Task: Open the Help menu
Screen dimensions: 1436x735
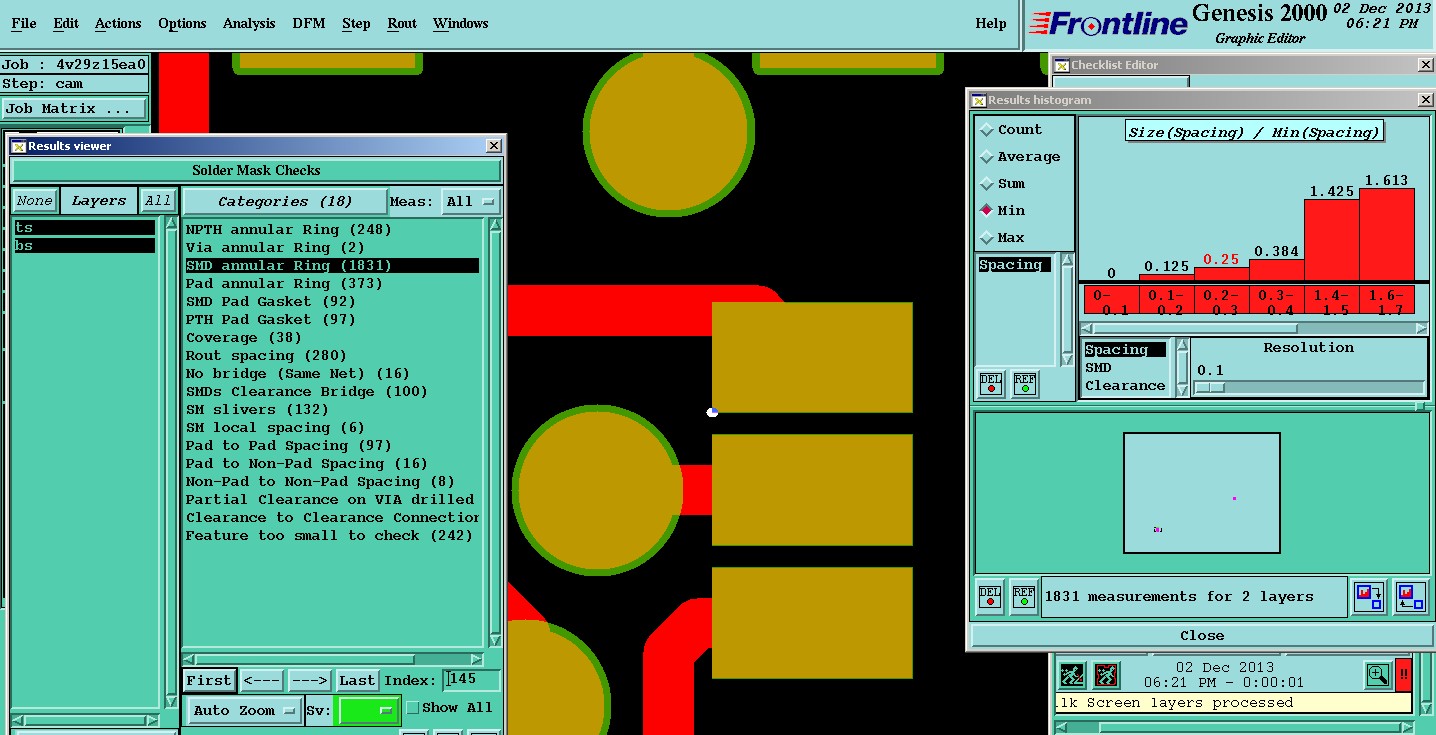Action: tap(991, 23)
